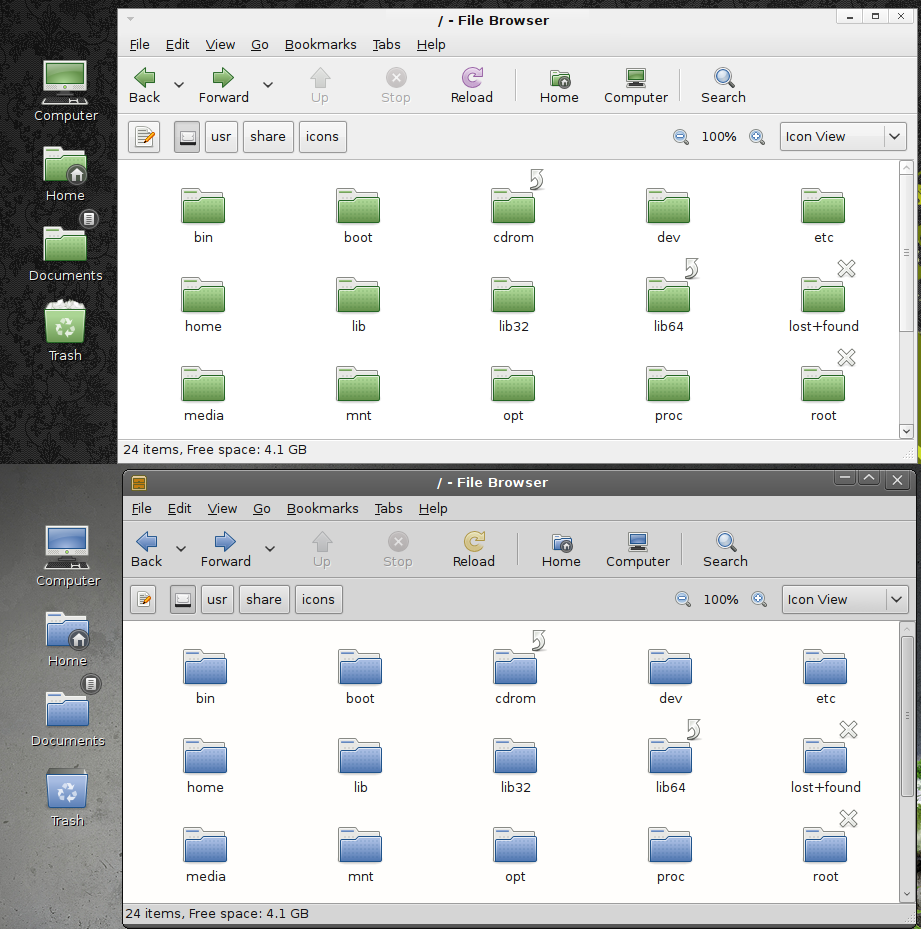Screen dimensions: 921x929
Task: Open Go menu in top File Browser
Action: coord(260,44)
